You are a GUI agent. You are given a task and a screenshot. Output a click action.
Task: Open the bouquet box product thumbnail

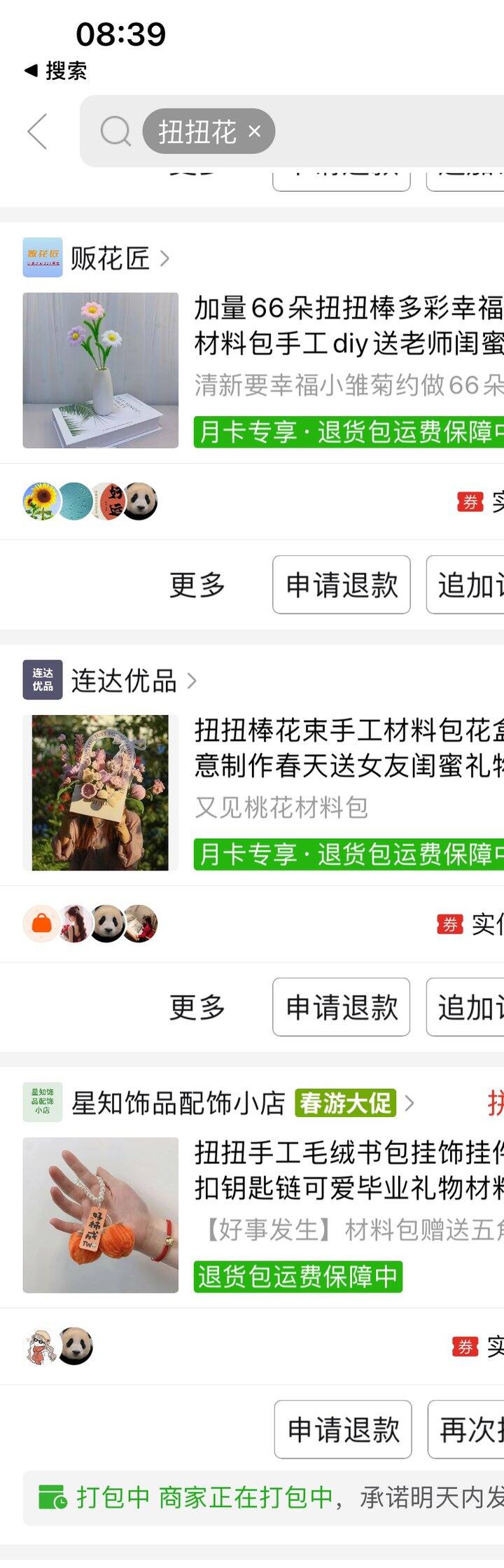pyautogui.click(x=101, y=793)
